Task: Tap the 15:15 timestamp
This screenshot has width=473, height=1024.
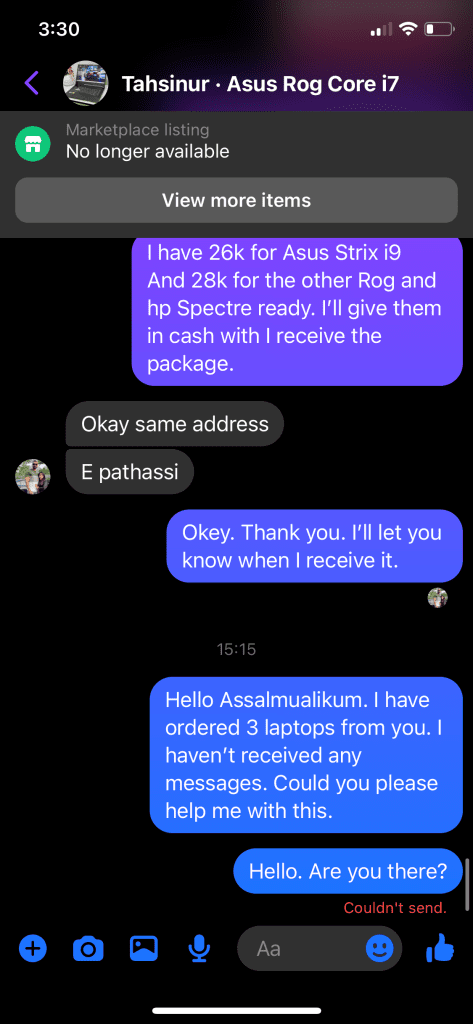Action: point(236,649)
